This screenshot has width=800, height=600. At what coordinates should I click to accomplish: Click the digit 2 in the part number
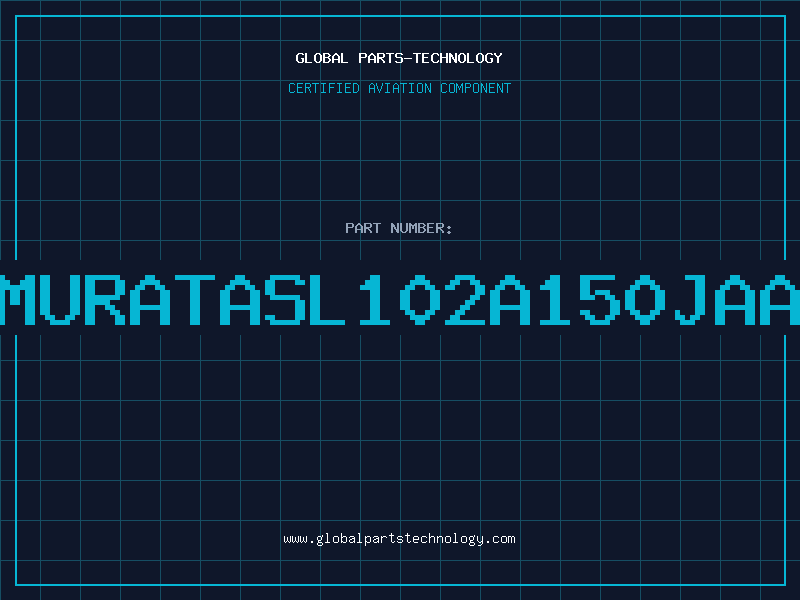[x=465, y=300]
